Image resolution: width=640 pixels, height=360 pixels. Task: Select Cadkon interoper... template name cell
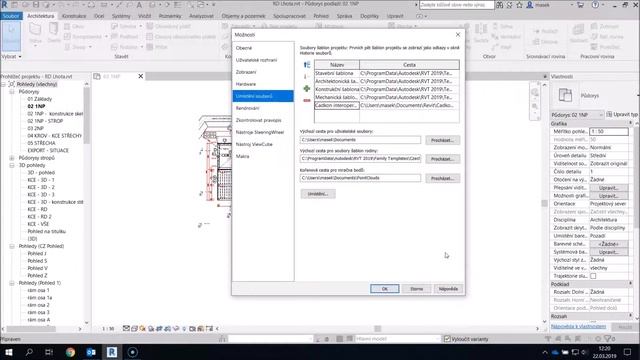coord(337,105)
